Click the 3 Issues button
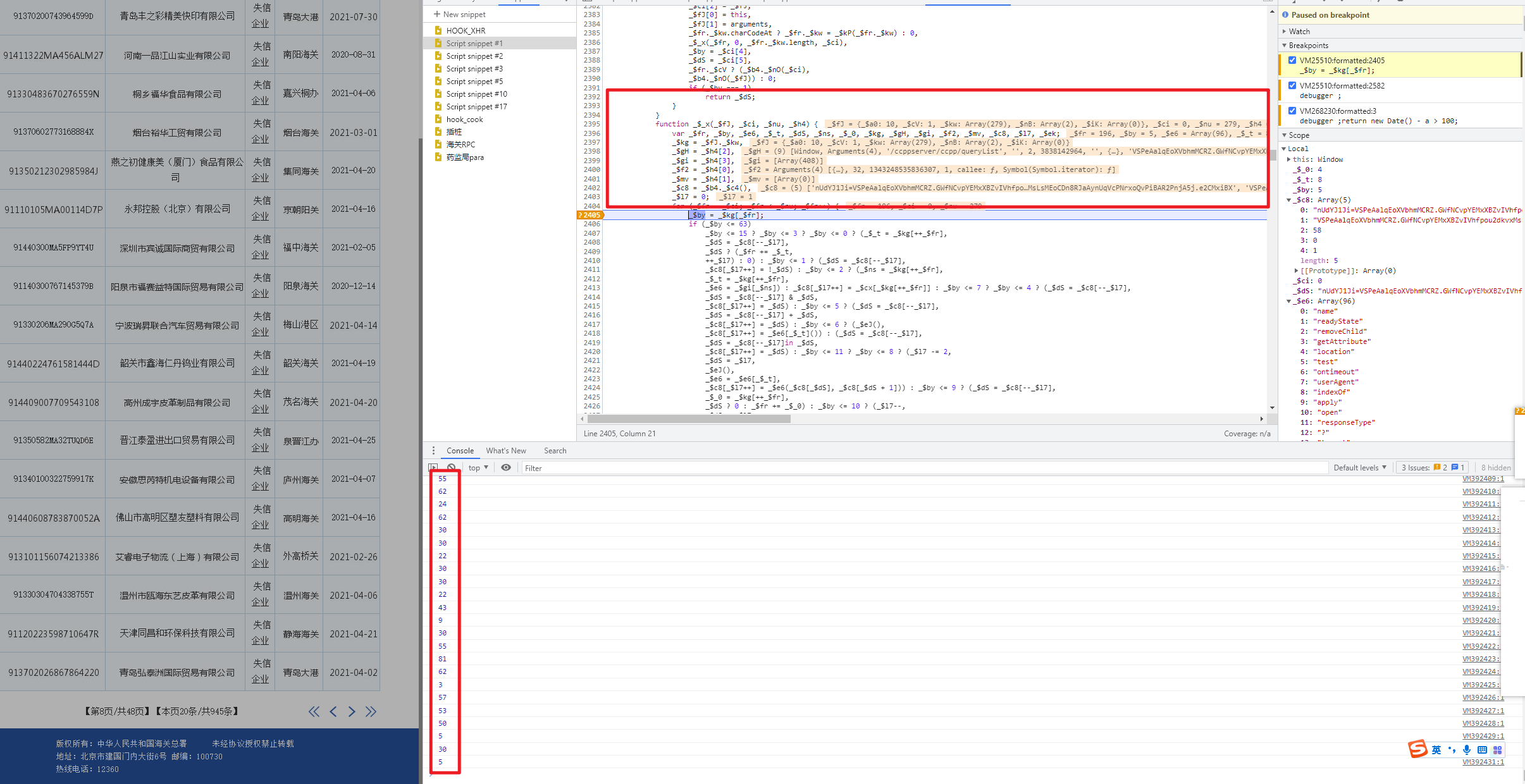Screen dimensions: 1525x784 click(1433, 468)
